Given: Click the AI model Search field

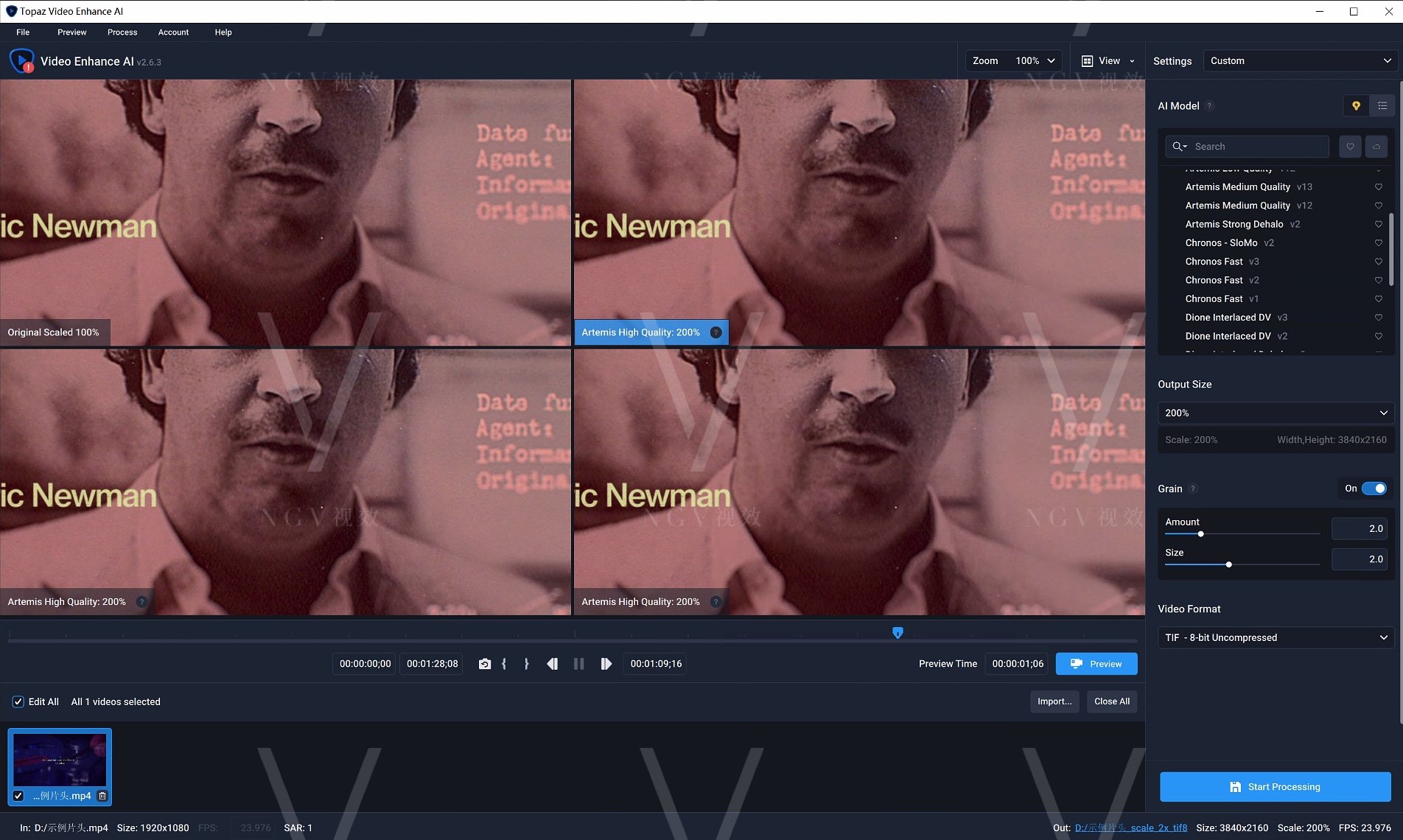Looking at the screenshot, I should 1248,147.
